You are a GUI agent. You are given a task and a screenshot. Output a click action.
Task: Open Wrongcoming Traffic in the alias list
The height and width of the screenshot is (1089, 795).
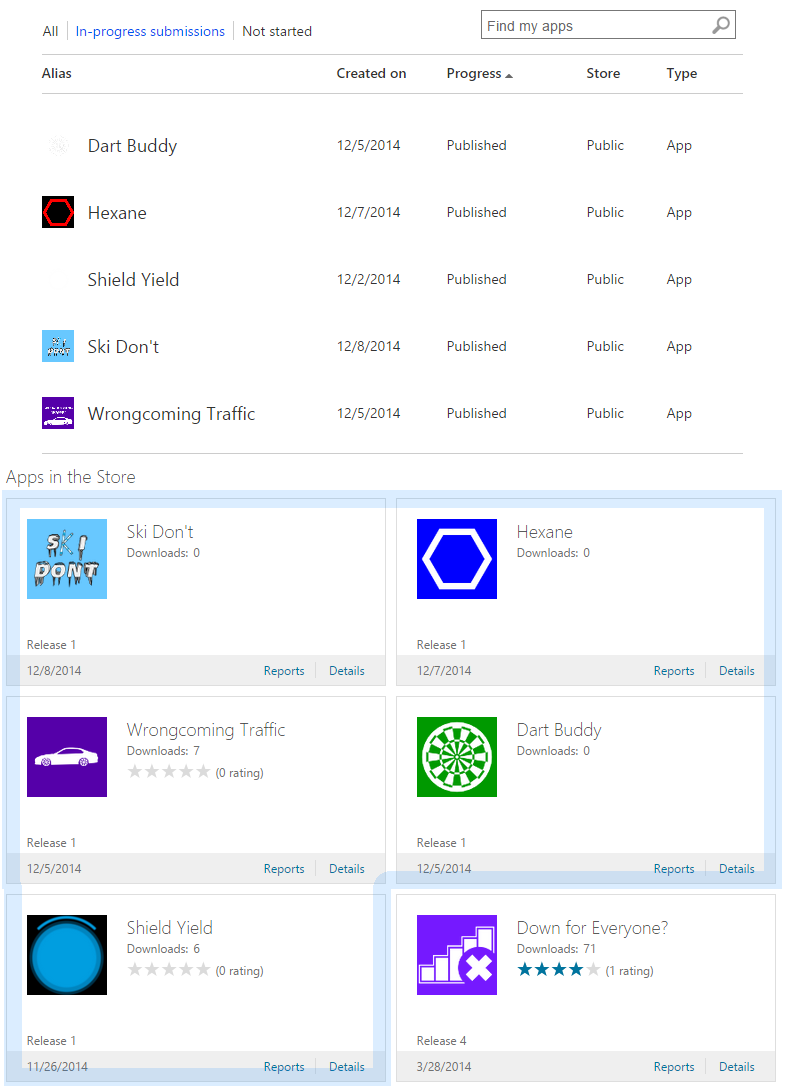pos(171,414)
